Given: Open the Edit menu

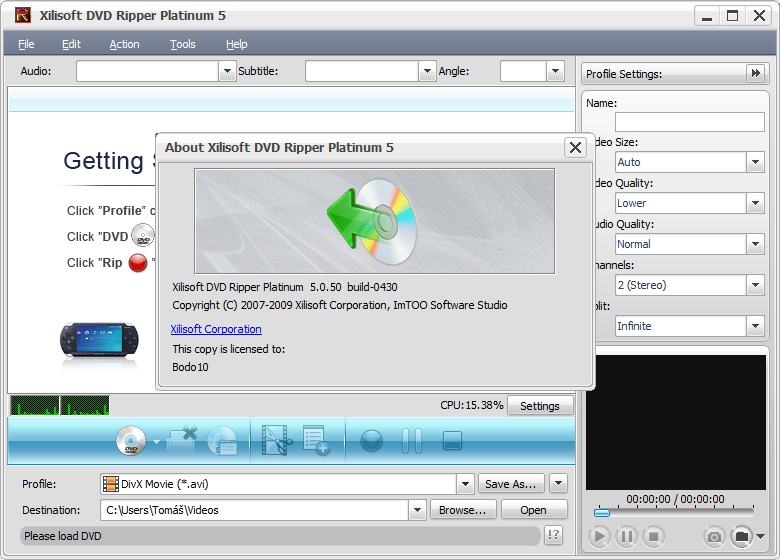Looking at the screenshot, I should [x=71, y=44].
